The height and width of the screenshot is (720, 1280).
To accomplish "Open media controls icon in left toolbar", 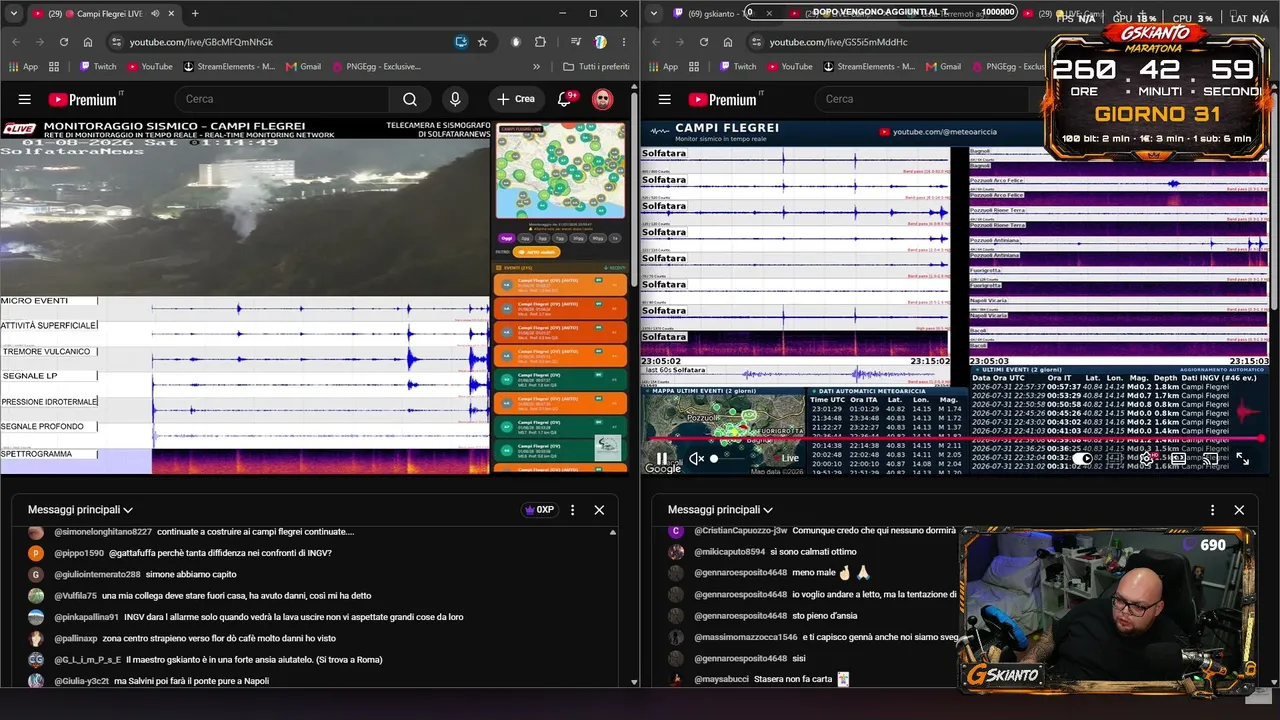I will [x=576, y=42].
